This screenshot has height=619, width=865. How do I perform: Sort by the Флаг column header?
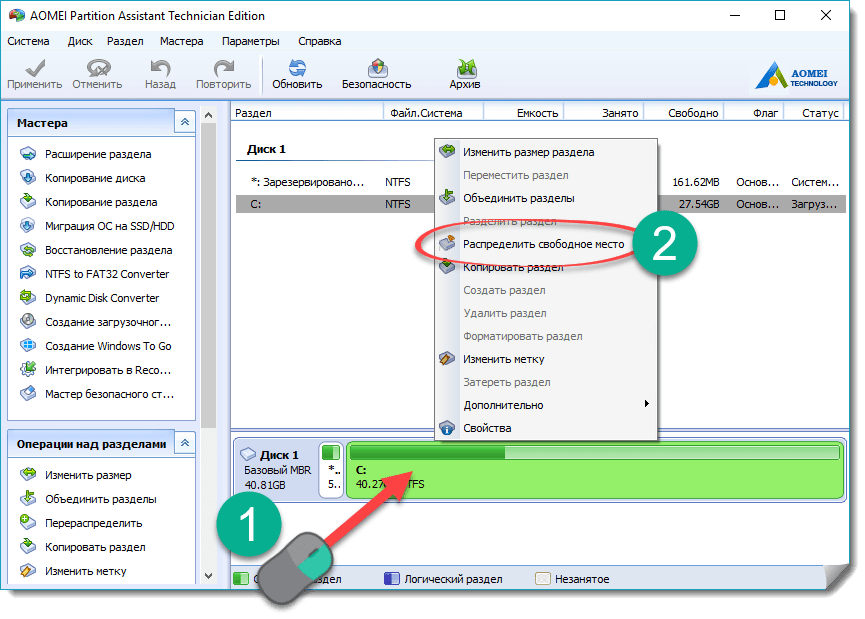[754, 113]
